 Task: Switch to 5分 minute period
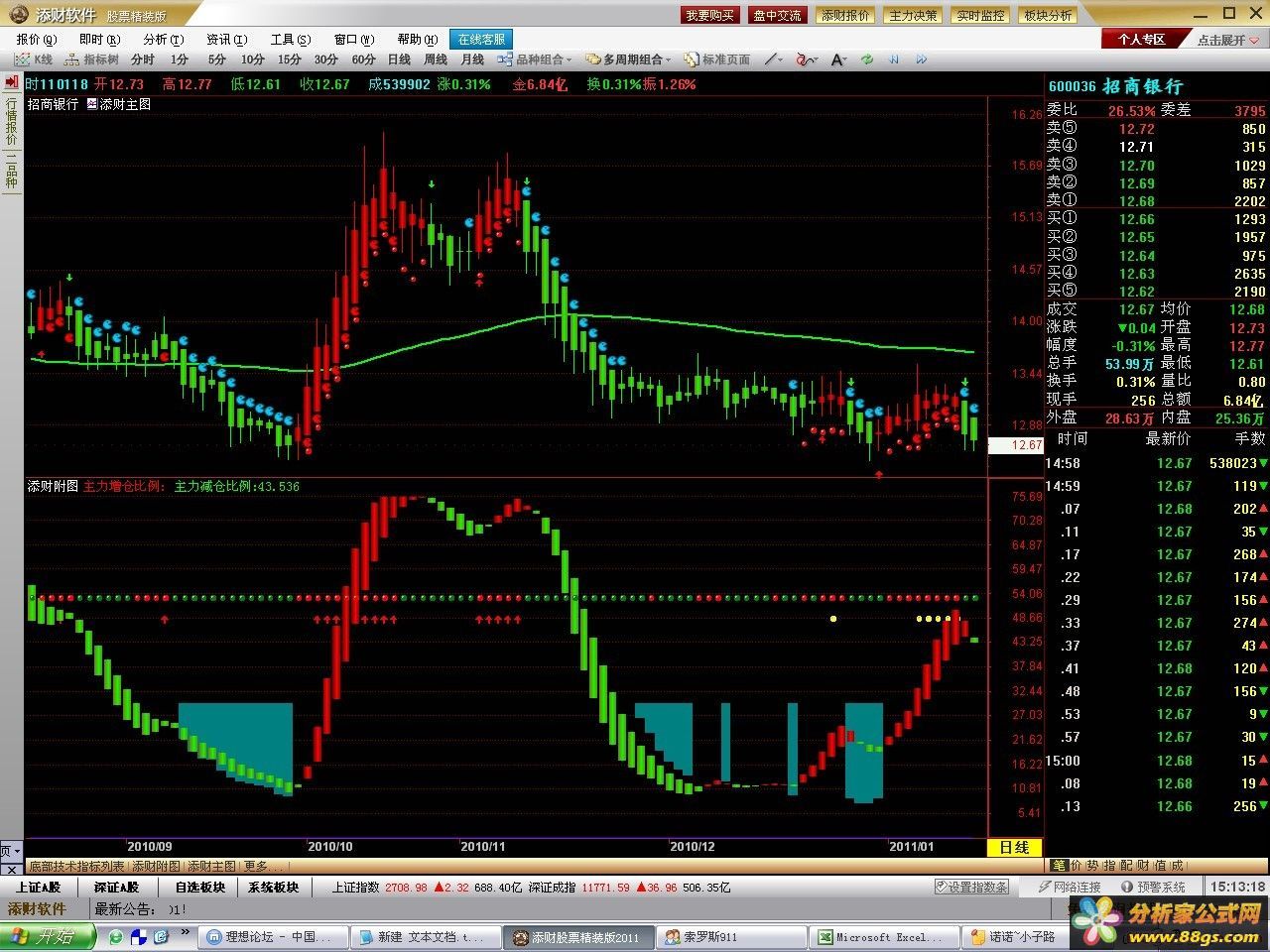(216, 60)
